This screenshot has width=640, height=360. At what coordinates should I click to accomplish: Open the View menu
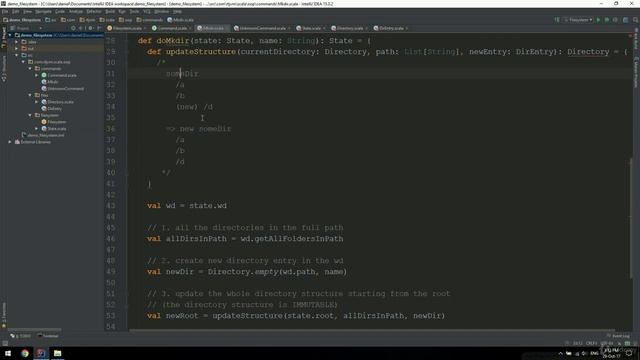pos(27,11)
